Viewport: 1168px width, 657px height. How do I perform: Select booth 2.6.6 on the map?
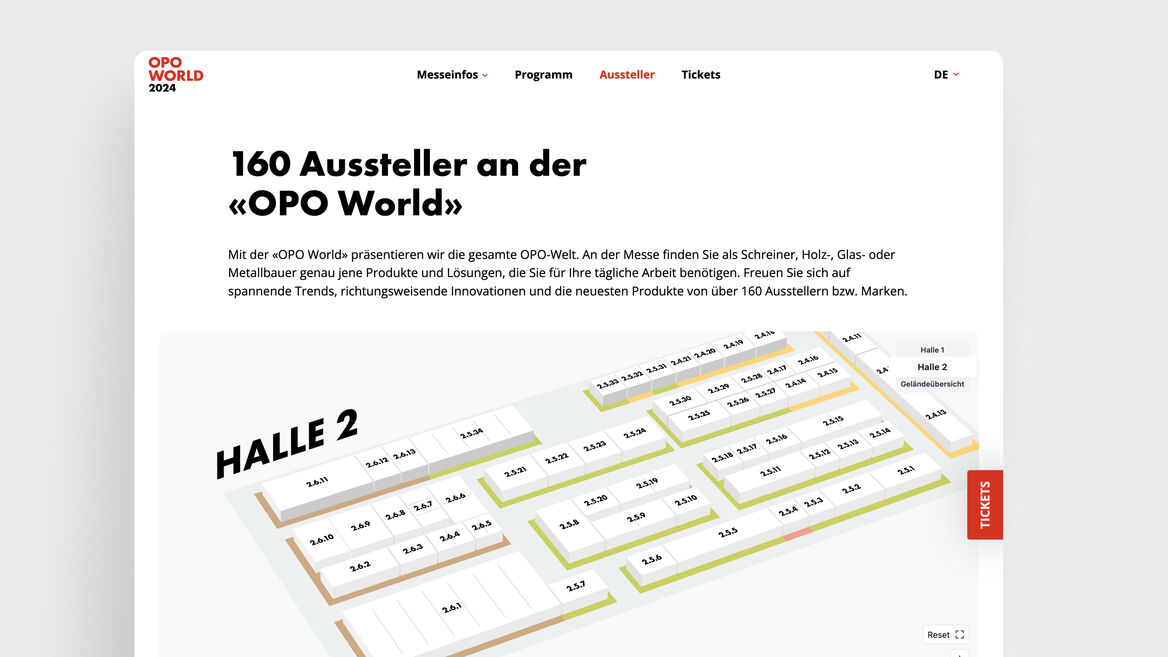[455, 497]
